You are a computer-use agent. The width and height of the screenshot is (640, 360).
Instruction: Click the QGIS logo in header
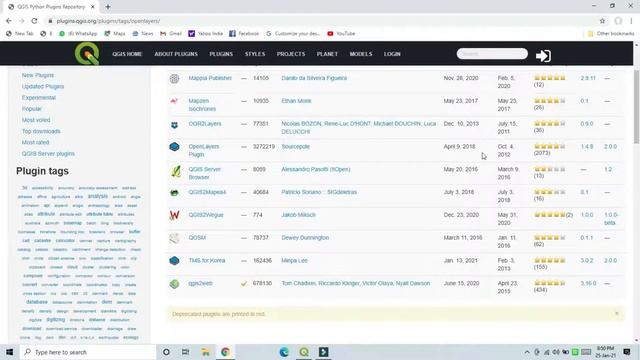tap(87, 53)
